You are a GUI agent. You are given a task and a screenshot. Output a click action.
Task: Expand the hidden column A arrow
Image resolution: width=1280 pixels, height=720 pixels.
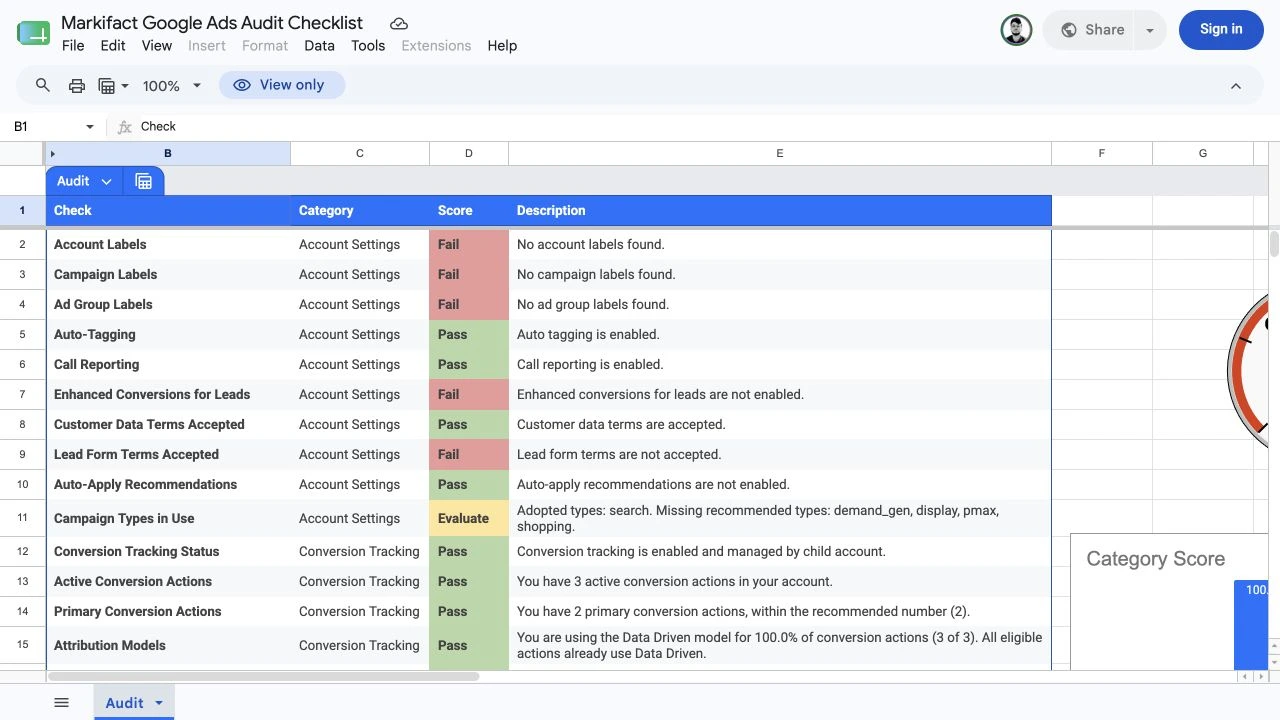pyautogui.click(x=52, y=154)
